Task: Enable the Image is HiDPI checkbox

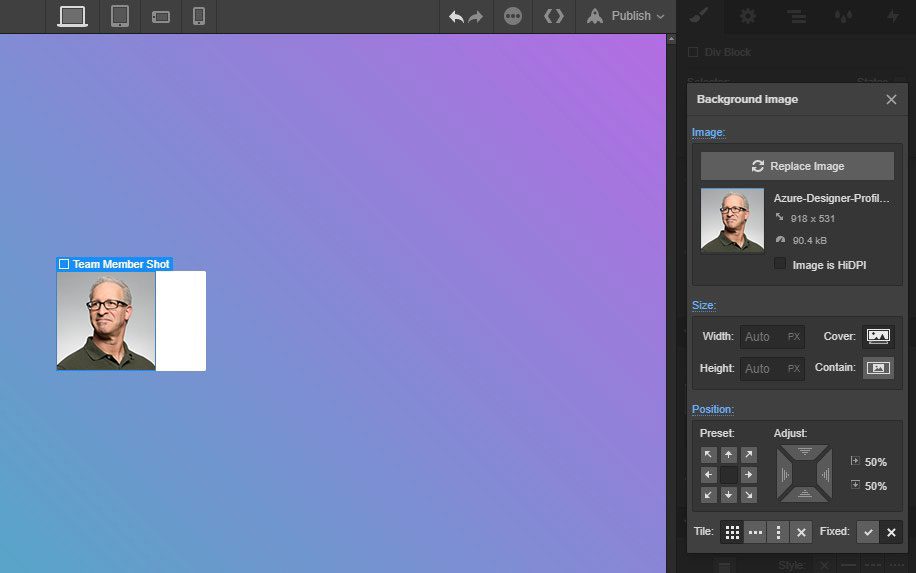Action: tap(779, 263)
